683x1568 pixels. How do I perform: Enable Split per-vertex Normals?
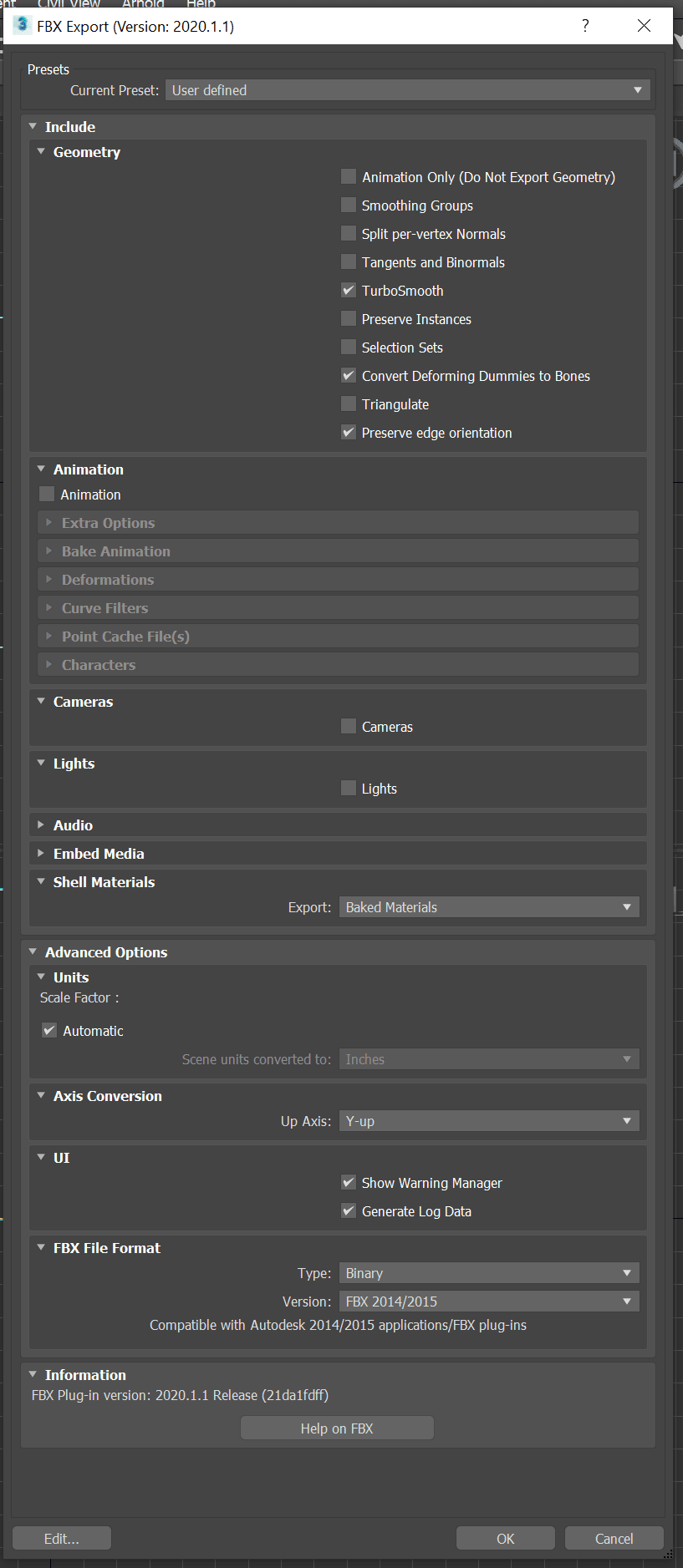(349, 233)
